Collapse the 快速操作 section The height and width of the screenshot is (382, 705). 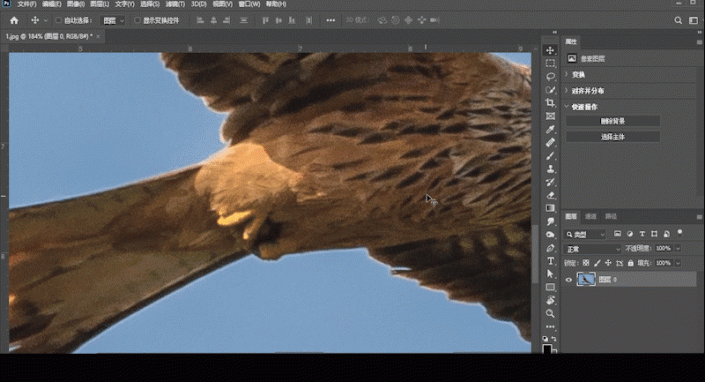click(x=567, y=107)
